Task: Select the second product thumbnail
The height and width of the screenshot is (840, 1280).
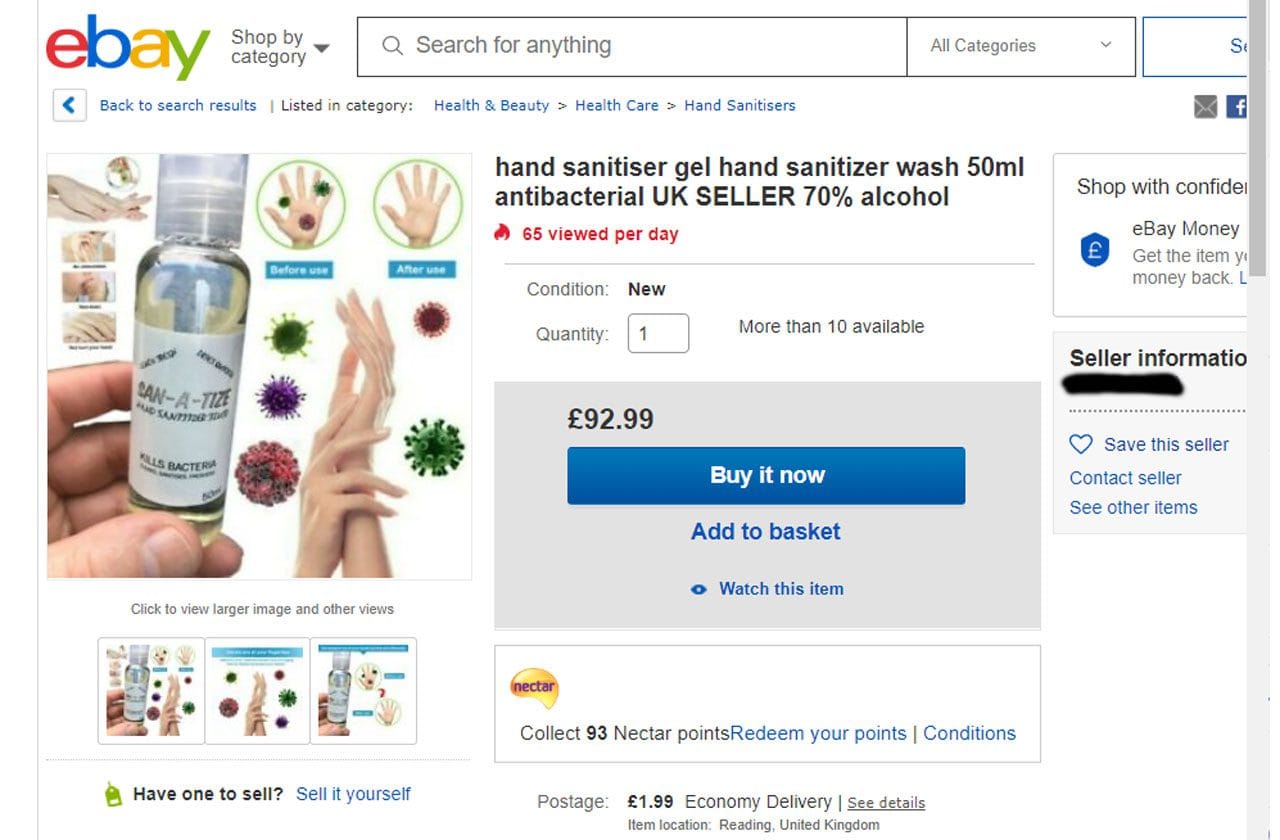Action: pos(258,690)
